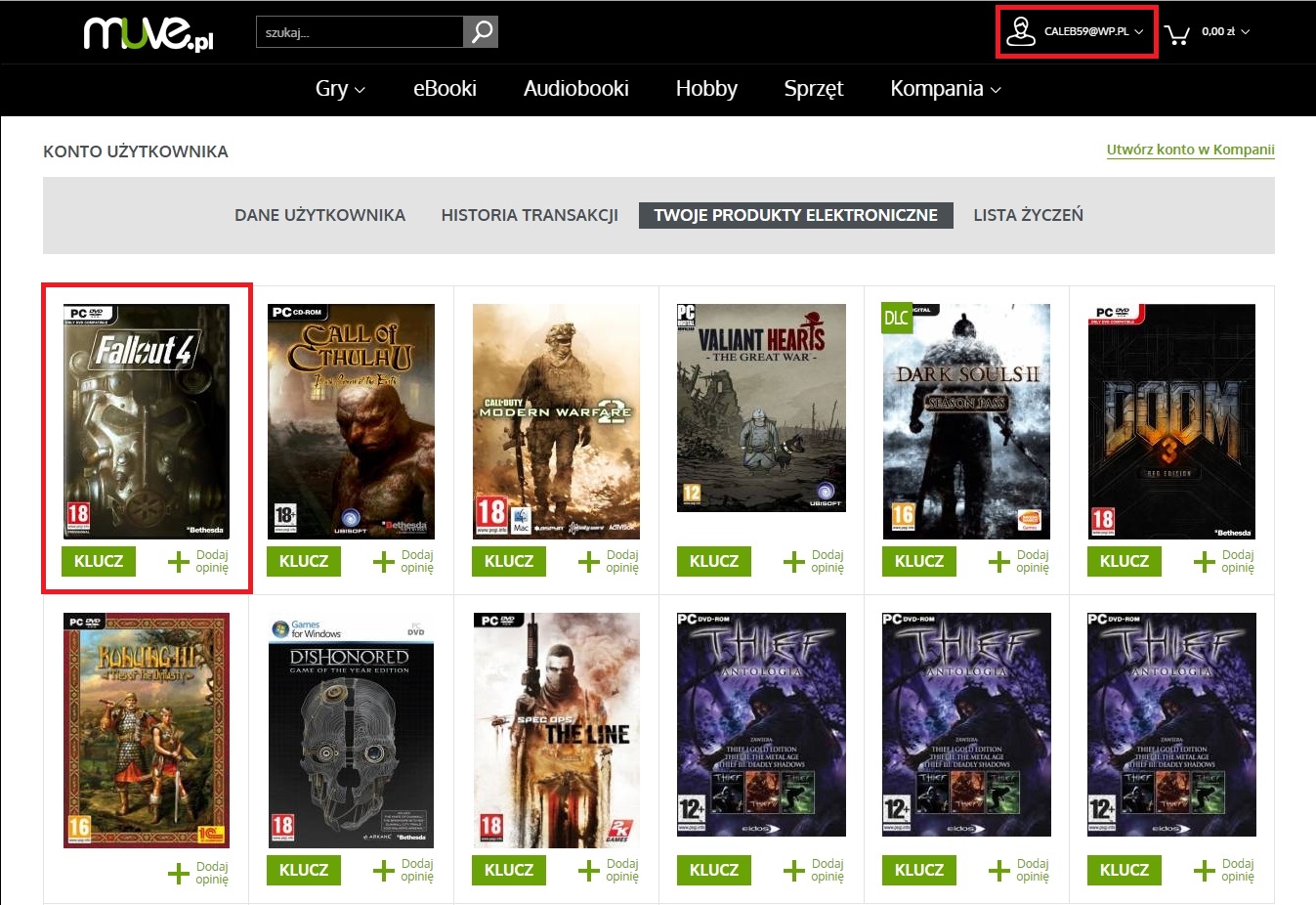Select Twoje produkty elektroniczne tab
The height and width of the screenshot is (905, 1316).
[796, 215]
